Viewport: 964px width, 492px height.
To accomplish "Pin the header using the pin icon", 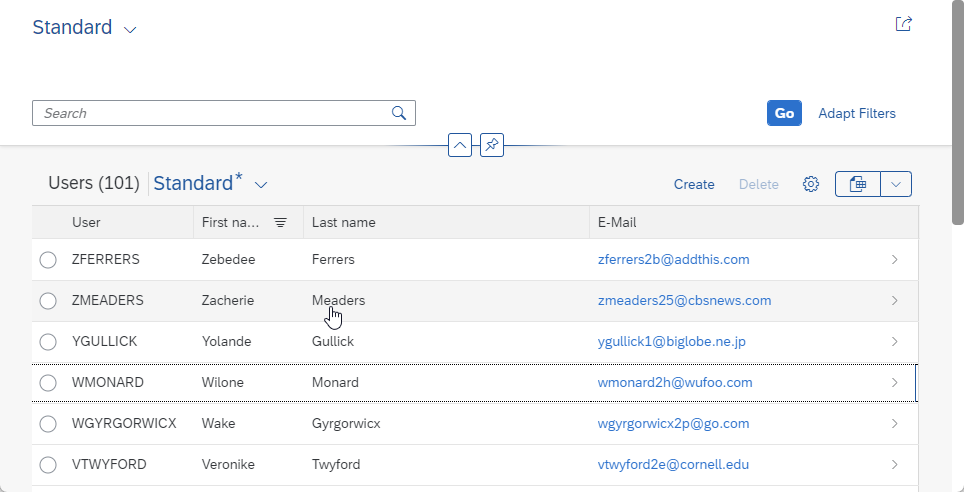I will click(492, 145).
